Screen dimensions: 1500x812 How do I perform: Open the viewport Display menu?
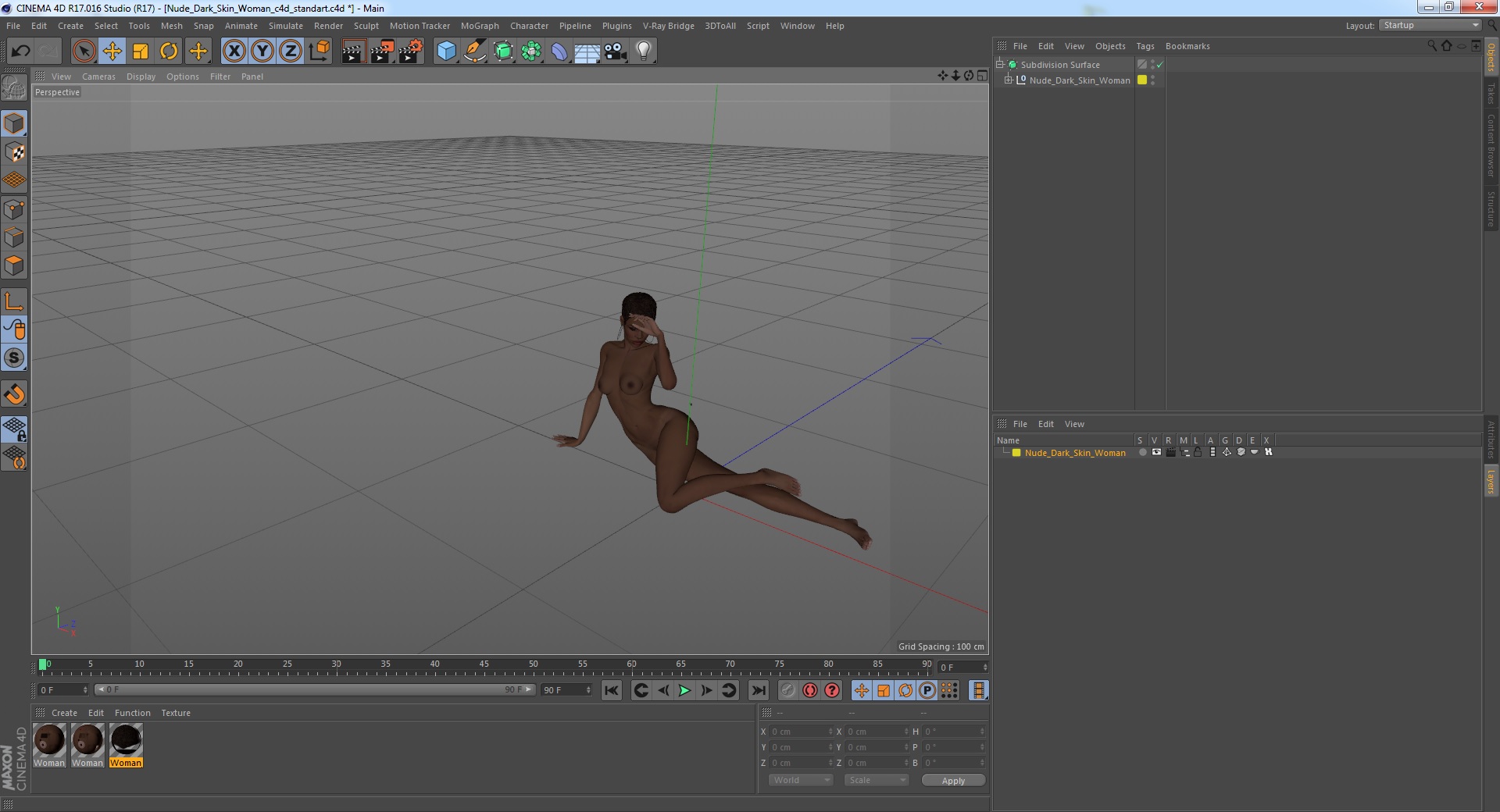pos(141,77)
